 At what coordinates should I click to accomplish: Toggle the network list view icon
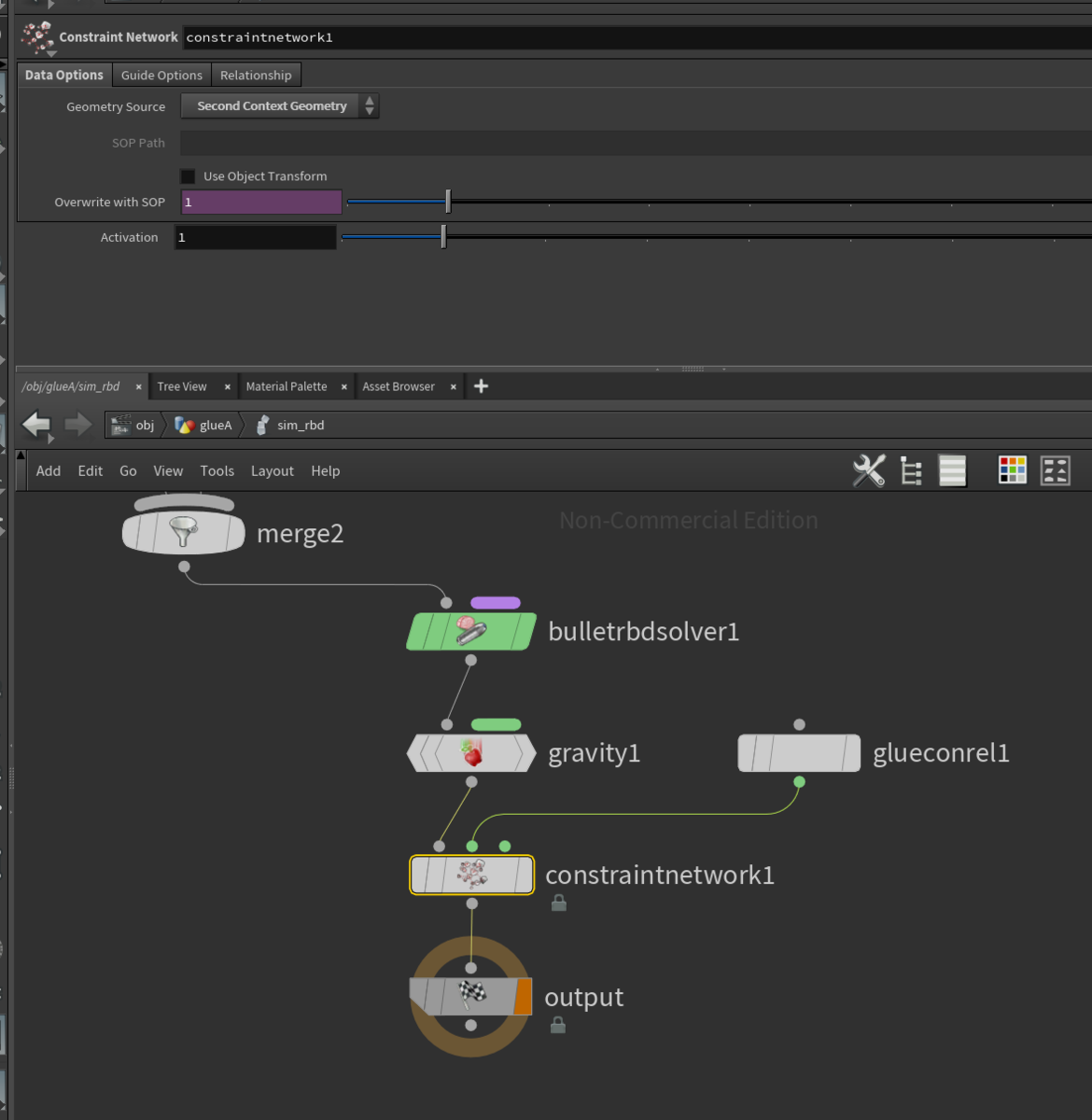coord(952,470)
